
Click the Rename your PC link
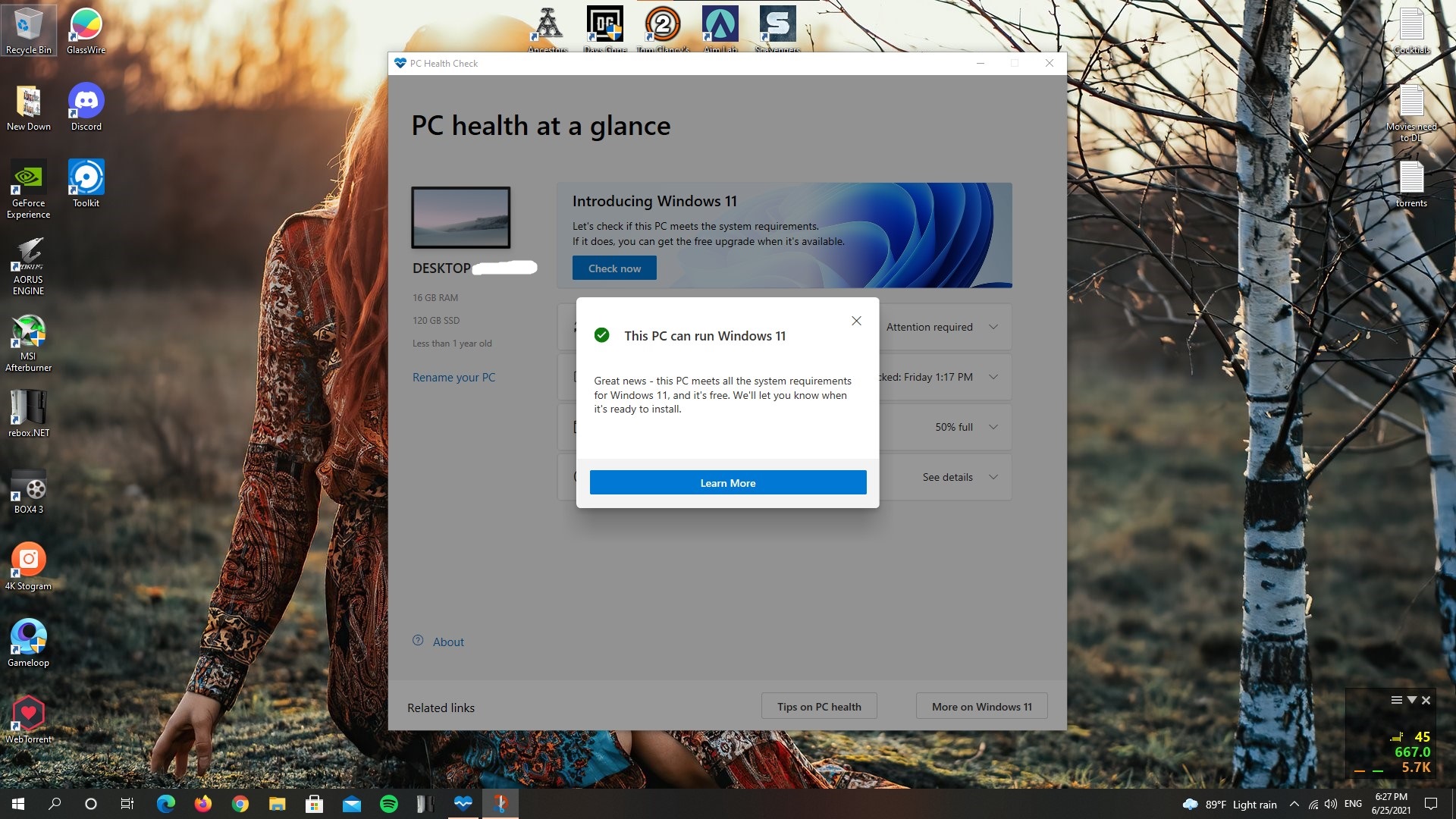453,378
